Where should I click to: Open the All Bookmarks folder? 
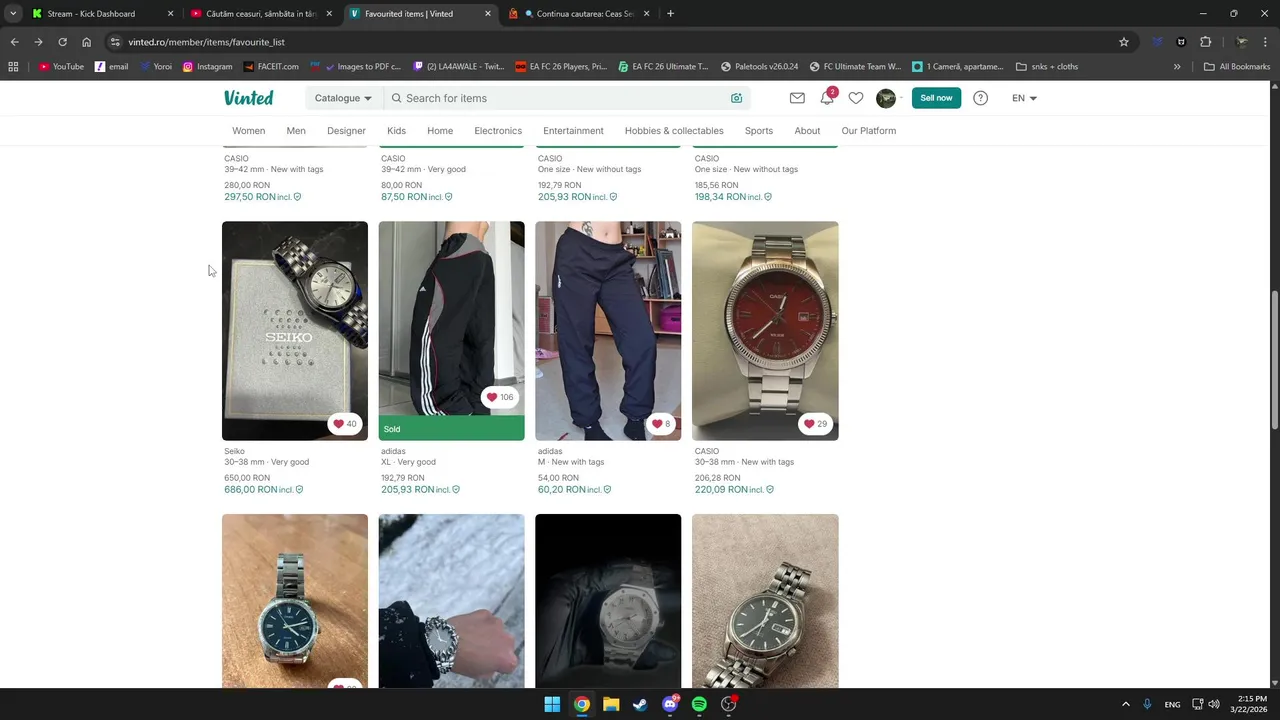(x=1237, y=67)
